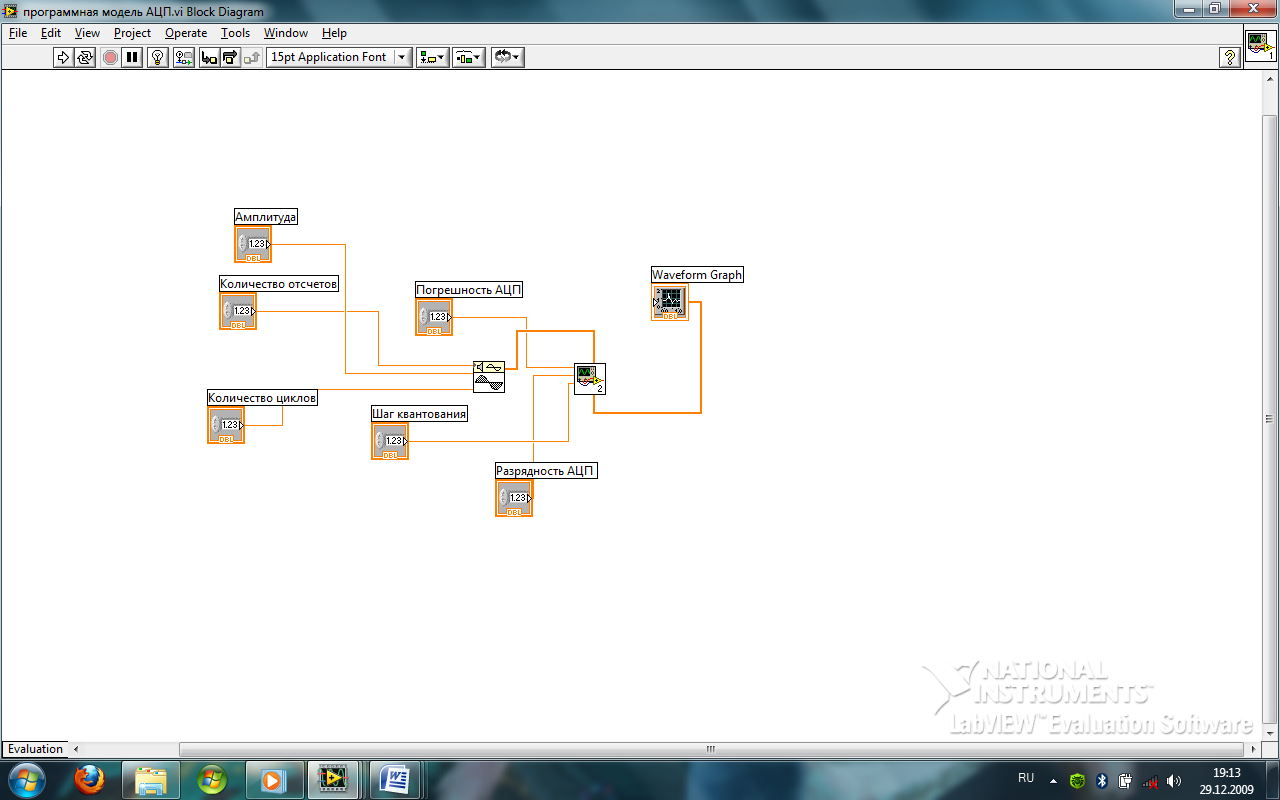1280x800 pixels.
Task: Select the subVI node numbered 2
Action: 590,379
